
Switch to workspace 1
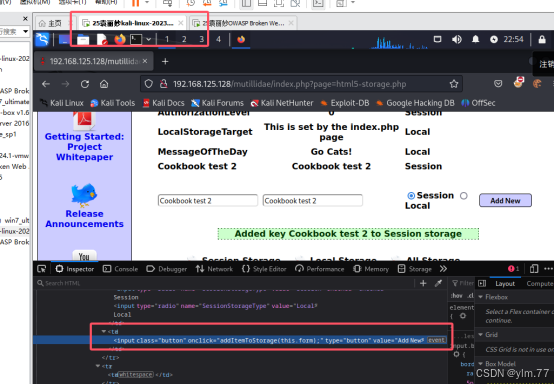(x=167, y=39)
